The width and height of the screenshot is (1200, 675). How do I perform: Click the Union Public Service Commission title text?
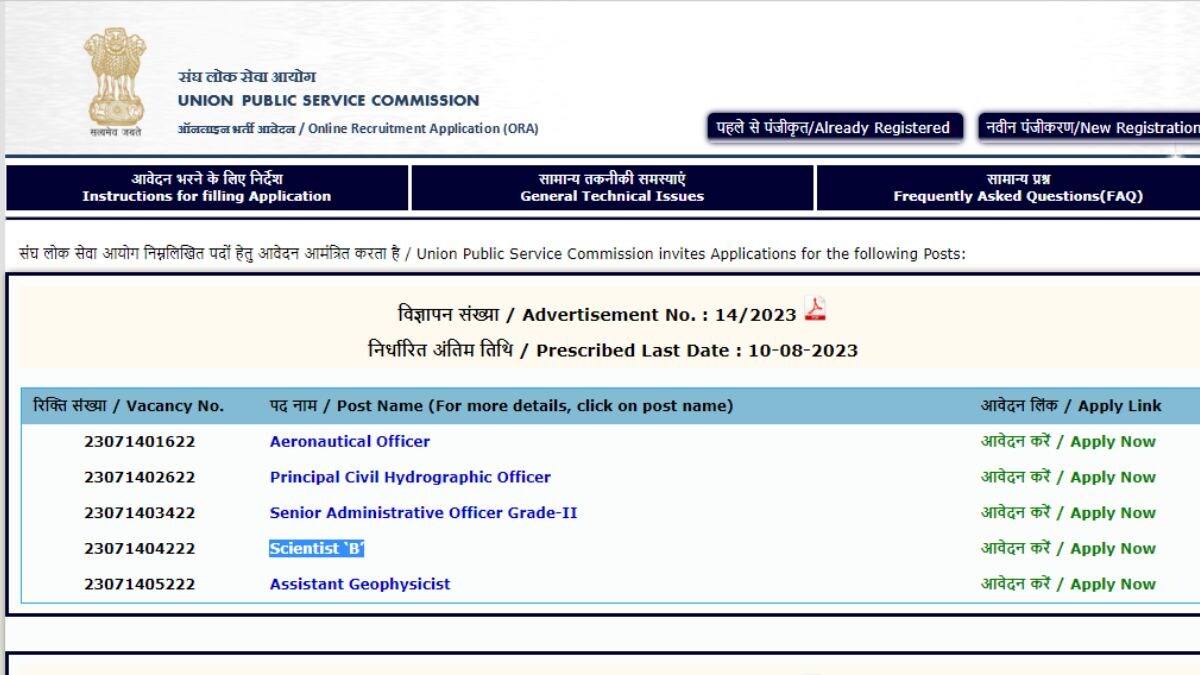(x=328, y=101)
